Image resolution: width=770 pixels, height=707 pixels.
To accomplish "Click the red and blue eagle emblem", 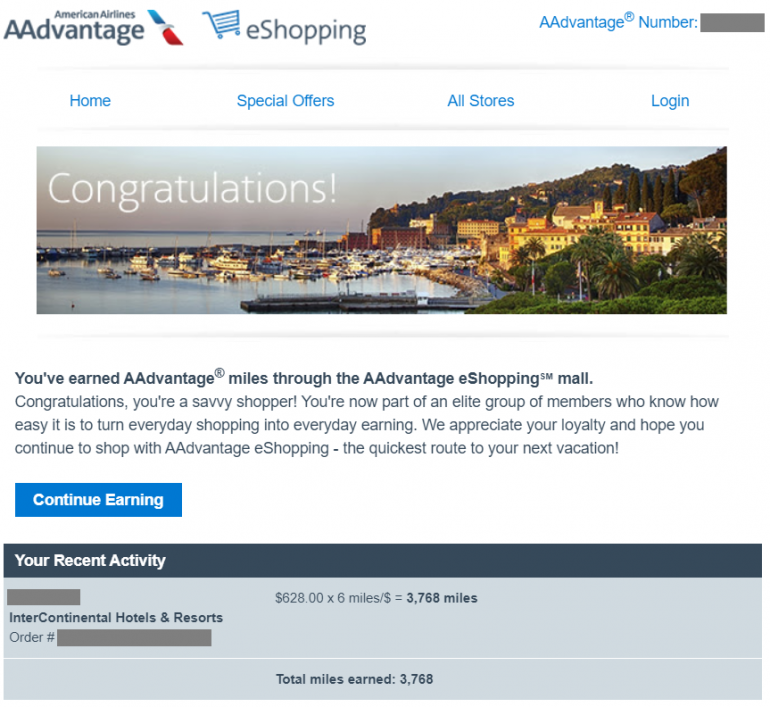I will (165, 28).
